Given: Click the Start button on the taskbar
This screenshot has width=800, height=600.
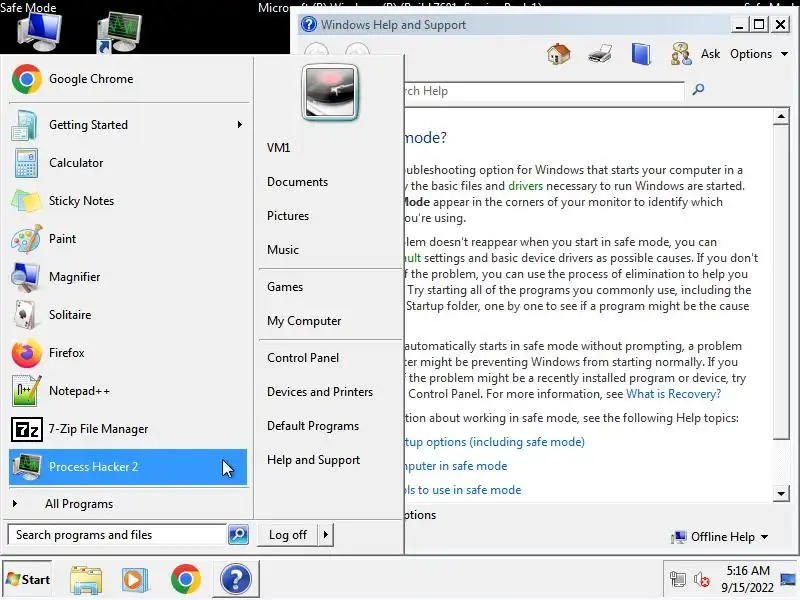Looking at the screenshot, I should tap(28, 580).
